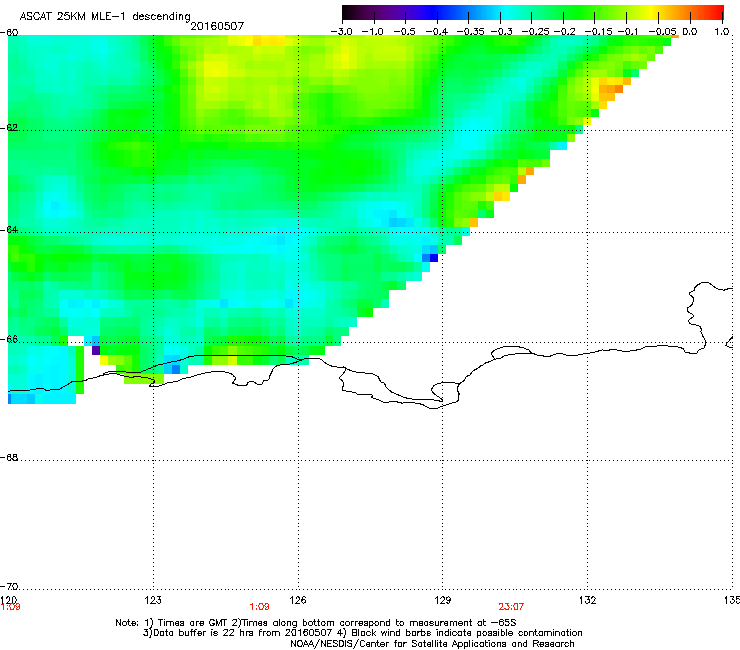The image size is (740, 650).
Task: Click the 132 longitude label
Action: click(x=588, y=600)
